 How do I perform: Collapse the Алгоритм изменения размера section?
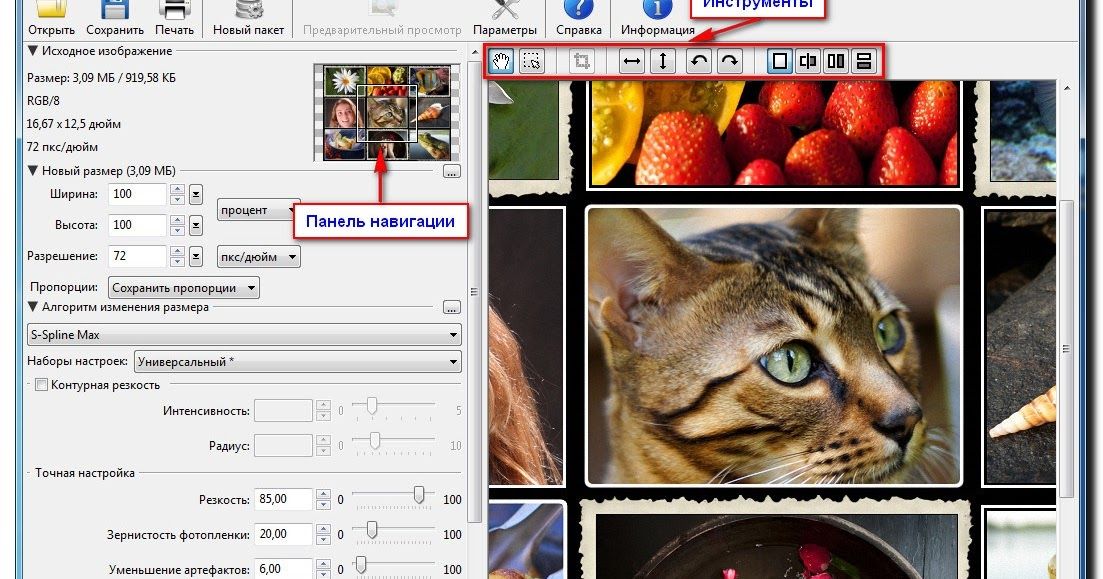[33, 307]
